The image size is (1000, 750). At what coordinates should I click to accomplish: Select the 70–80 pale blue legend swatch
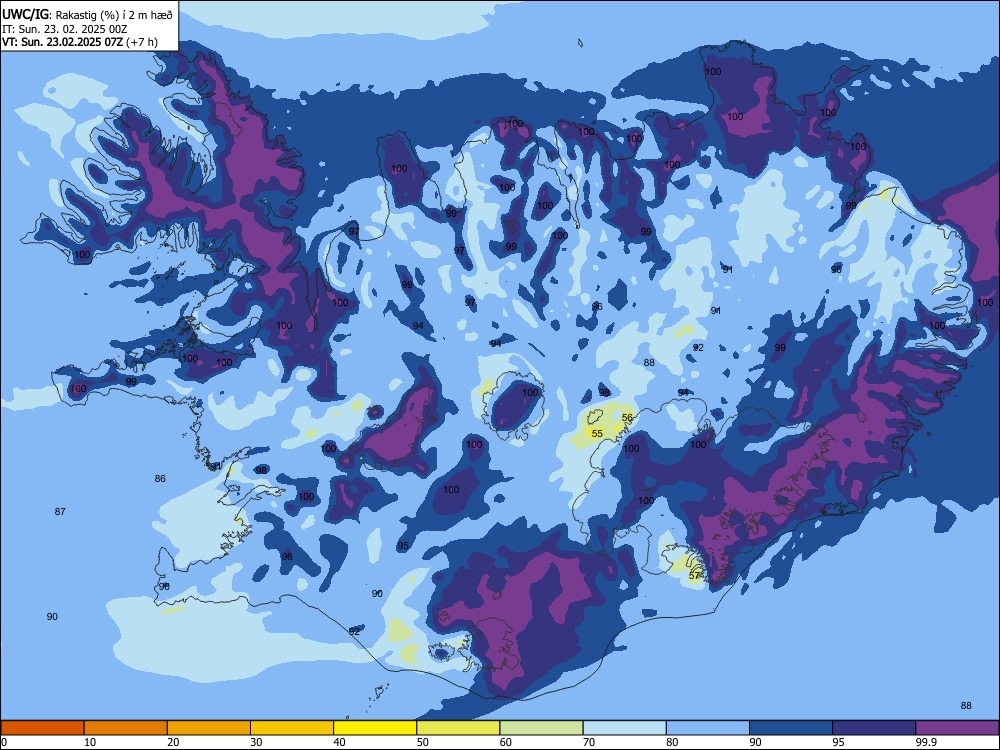pyautogui.click(x=624, y=728)
